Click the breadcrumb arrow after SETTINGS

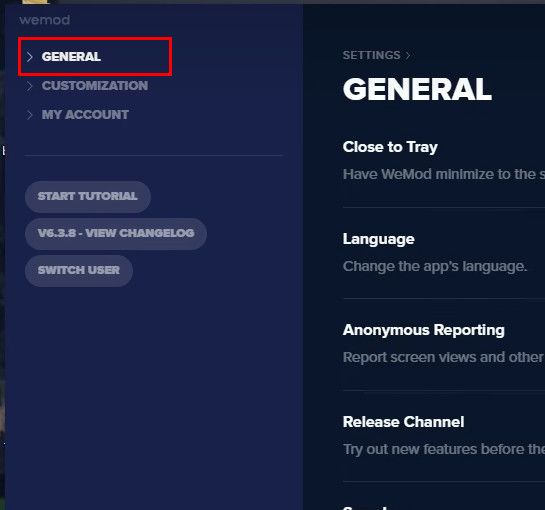[x=408, y=55]
